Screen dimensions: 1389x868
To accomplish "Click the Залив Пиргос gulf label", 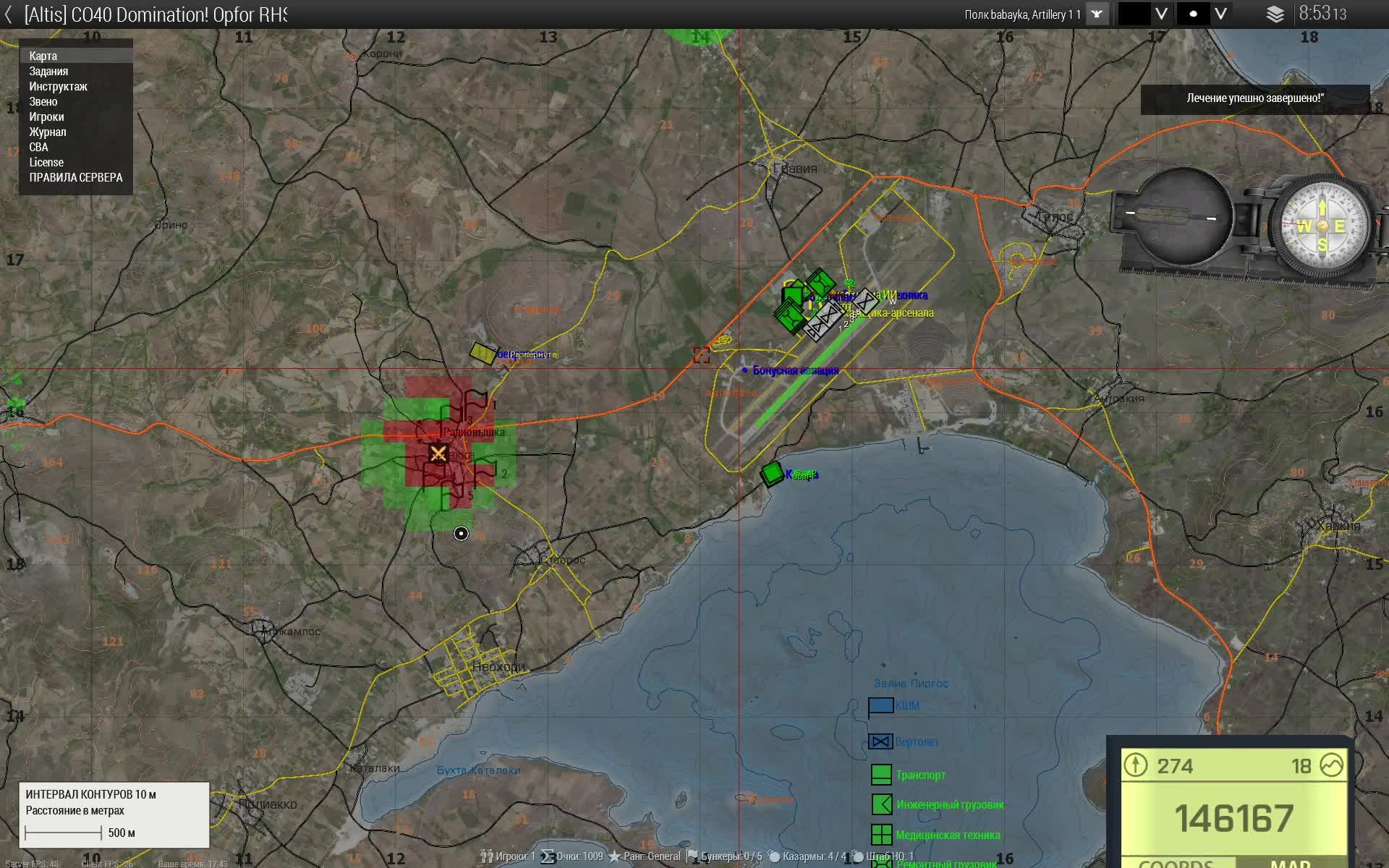I will pyautogui.click(x=911, y=683).
